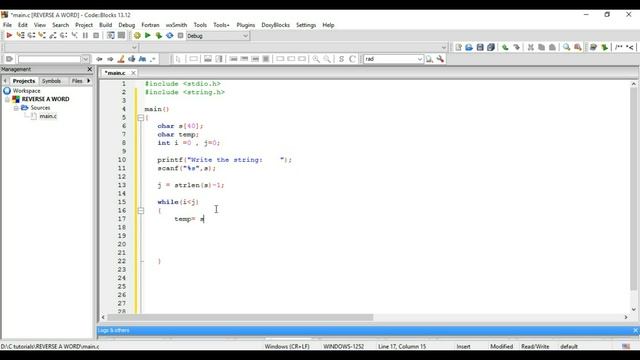Switch to the Symbols tab
Screen dimensions: 640x360
tap(51, 81)
